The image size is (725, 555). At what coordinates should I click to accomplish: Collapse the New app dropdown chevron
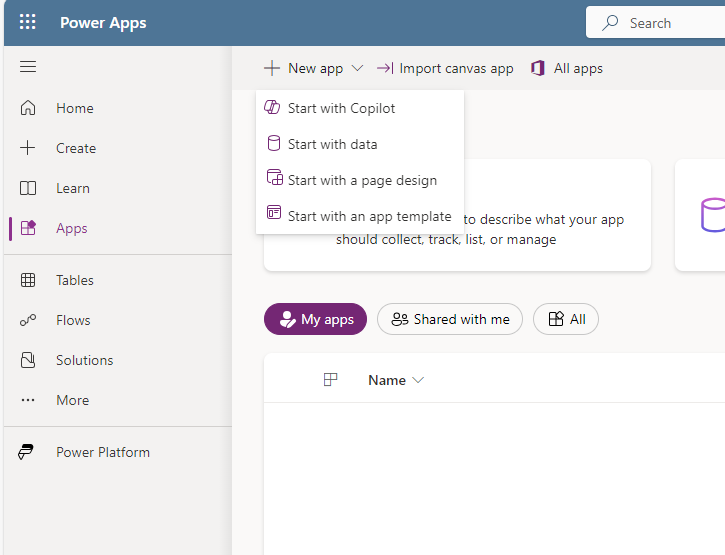(x=357, y=69)
